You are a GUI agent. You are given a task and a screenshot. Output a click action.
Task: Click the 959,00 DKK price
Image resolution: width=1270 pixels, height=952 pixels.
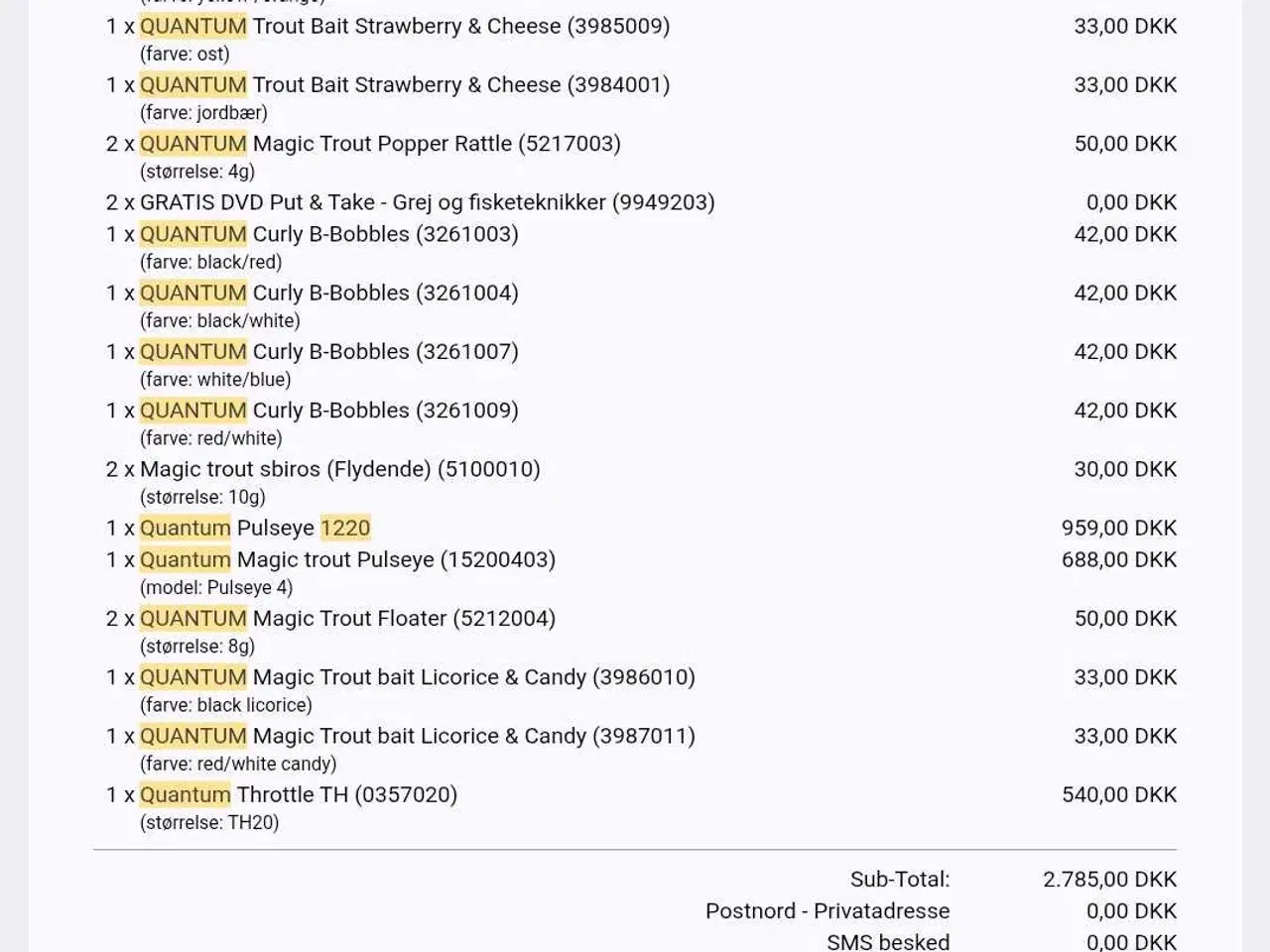point(1118,528)
